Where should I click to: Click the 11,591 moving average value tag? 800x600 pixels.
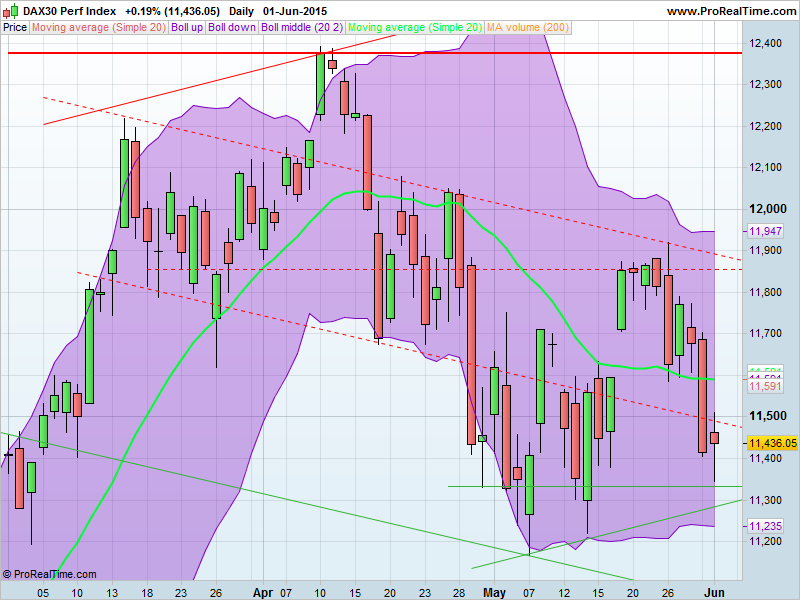(765, 386)
